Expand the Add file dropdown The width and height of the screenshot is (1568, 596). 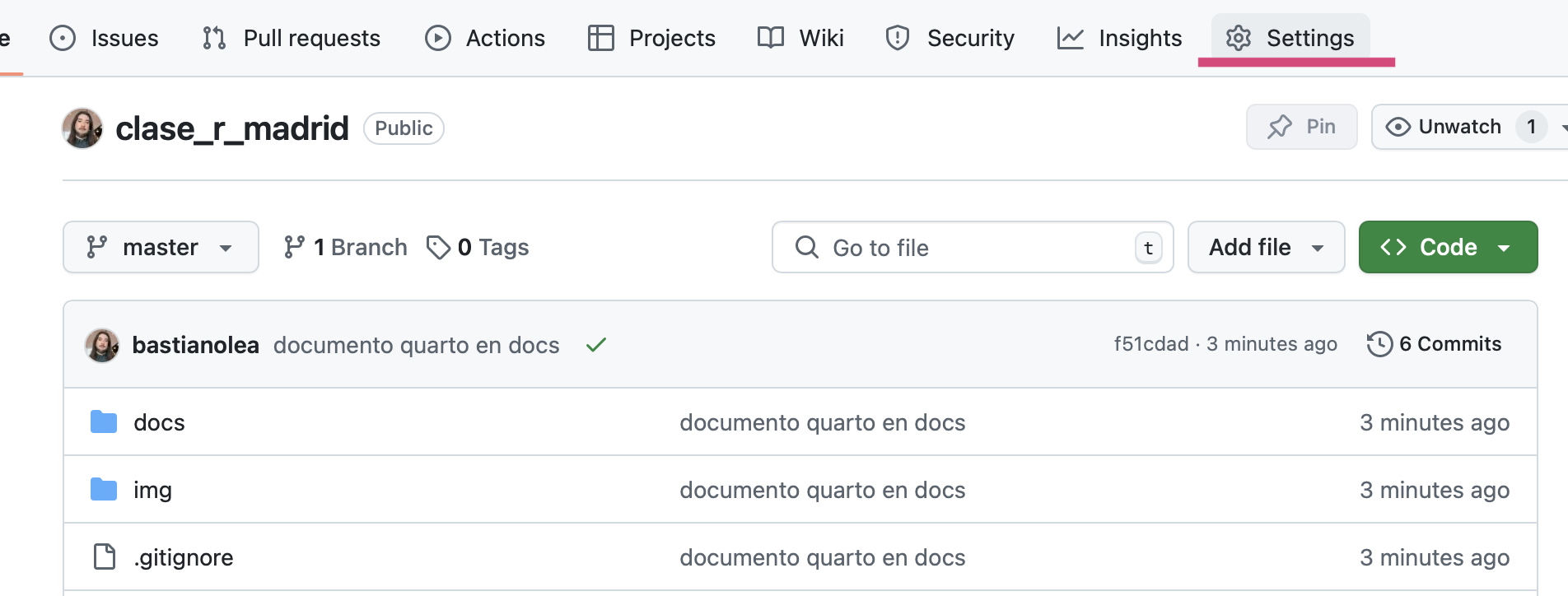pos(1266,247)
